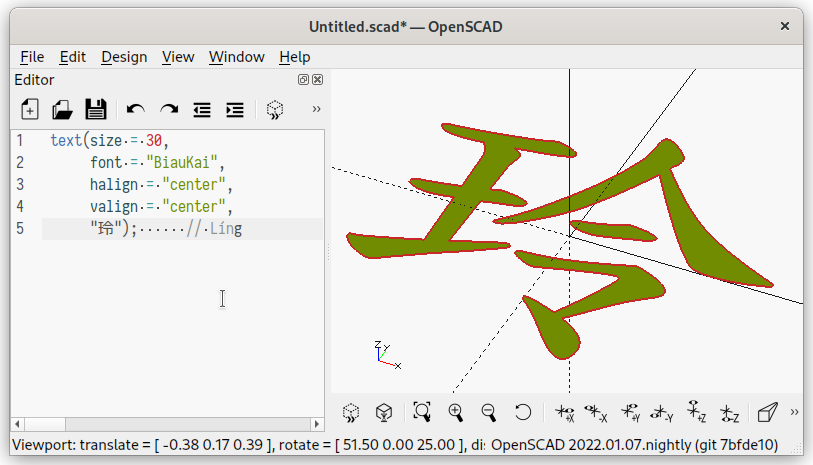Click the editor's horizontal scrollbar
This screenshot has width=813, height=465.
pos(167,423)
